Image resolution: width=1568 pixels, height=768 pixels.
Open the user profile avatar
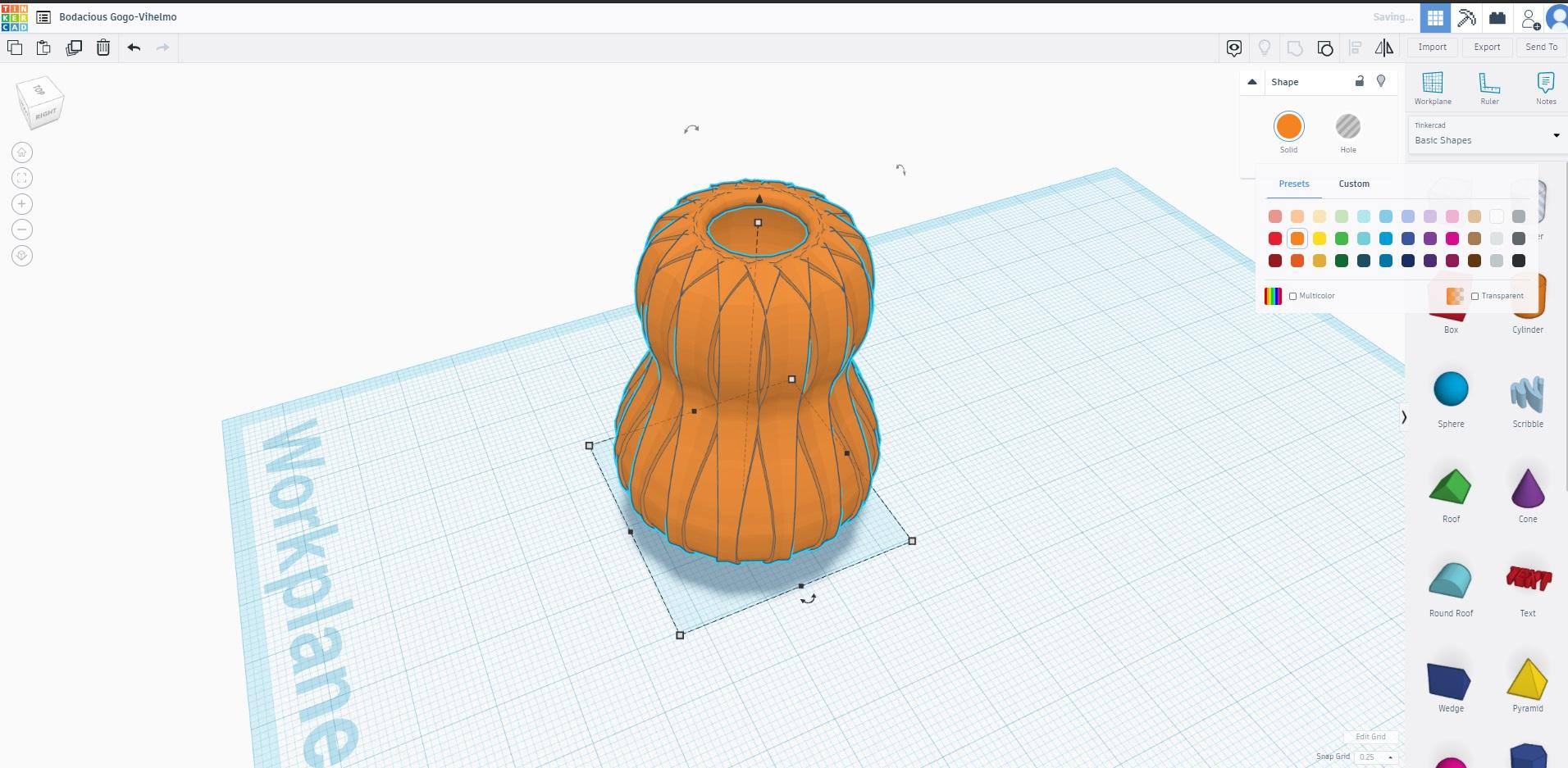tap(1557, 18)
